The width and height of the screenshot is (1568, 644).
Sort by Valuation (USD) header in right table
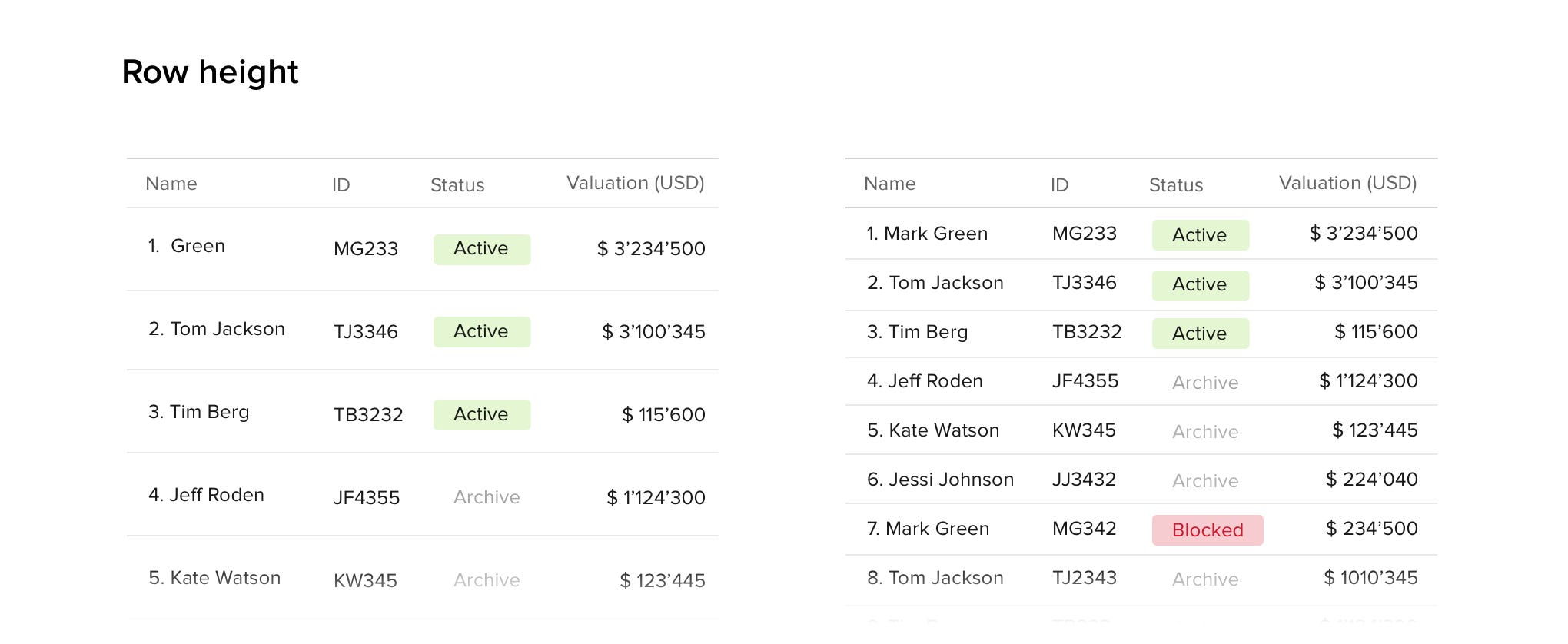[x=1347, y=184]
